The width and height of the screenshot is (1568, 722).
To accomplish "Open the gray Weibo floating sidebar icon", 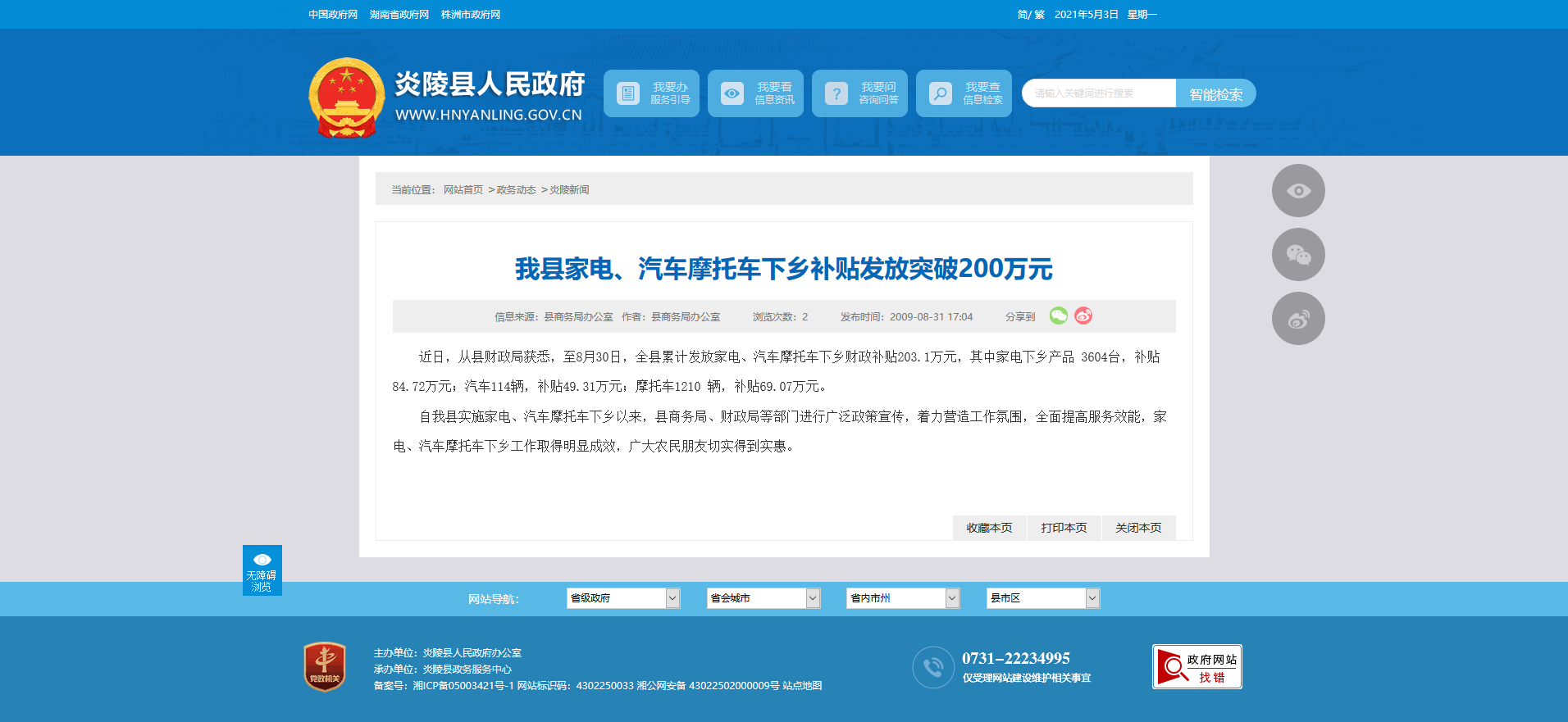I will [1298, 319].
